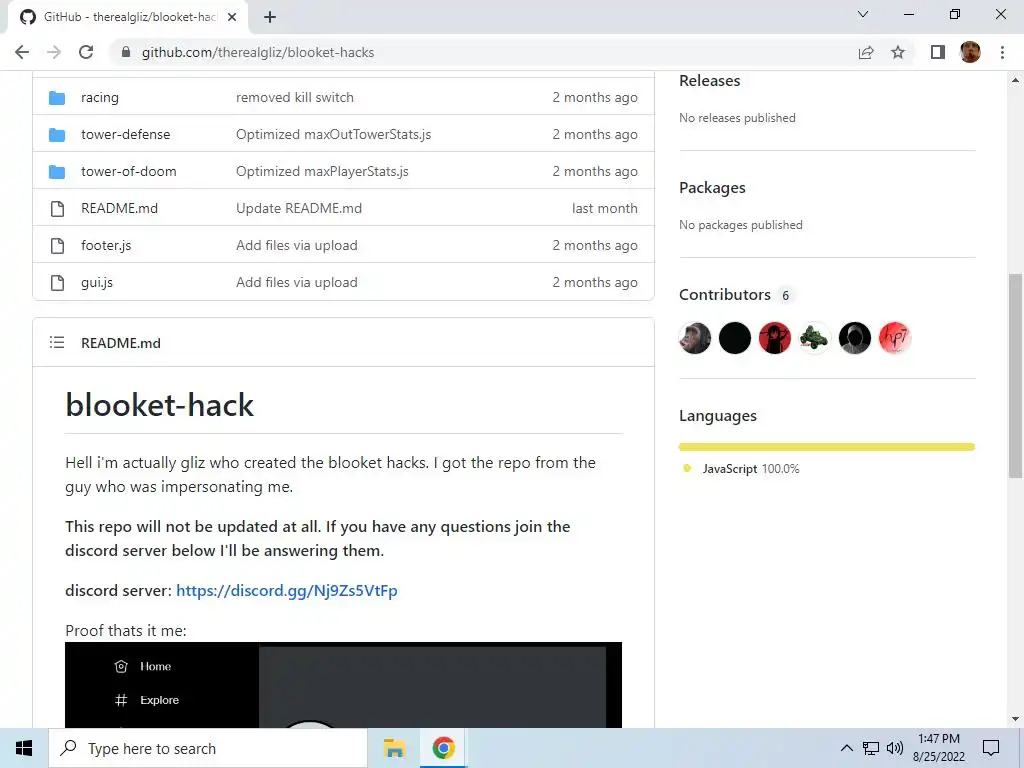Click the page vertical scrollbar thumb
This screenshot has height=768, width=1024.
1015,376
